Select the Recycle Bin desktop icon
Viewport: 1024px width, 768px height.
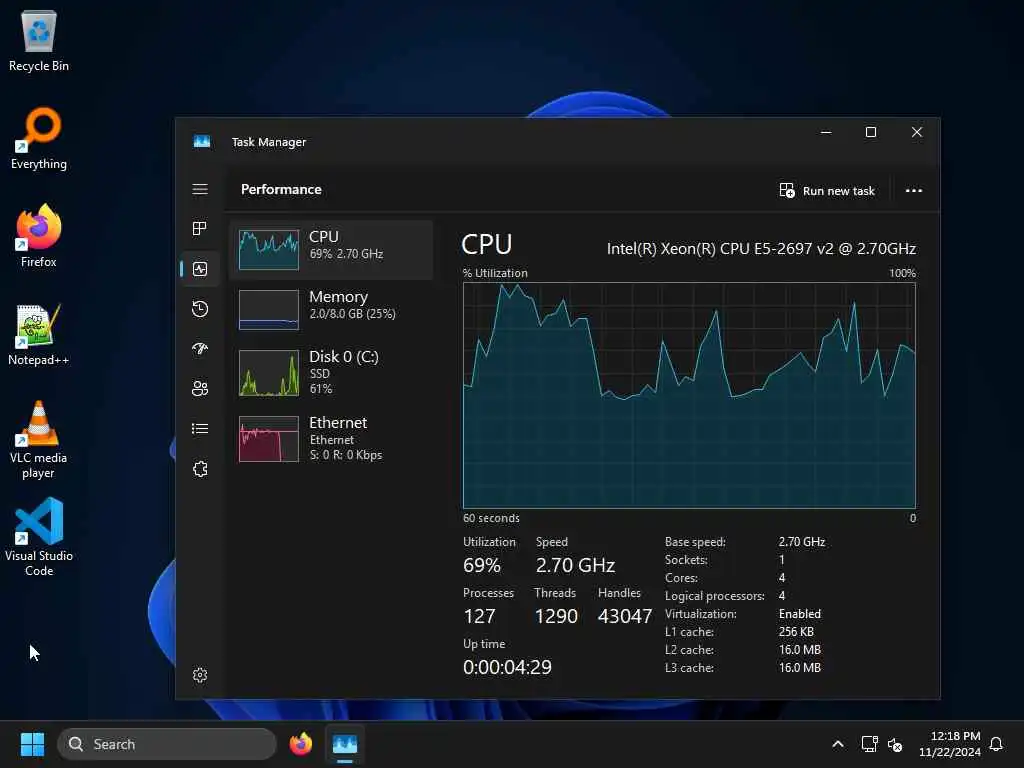click(x=39, y=40)
